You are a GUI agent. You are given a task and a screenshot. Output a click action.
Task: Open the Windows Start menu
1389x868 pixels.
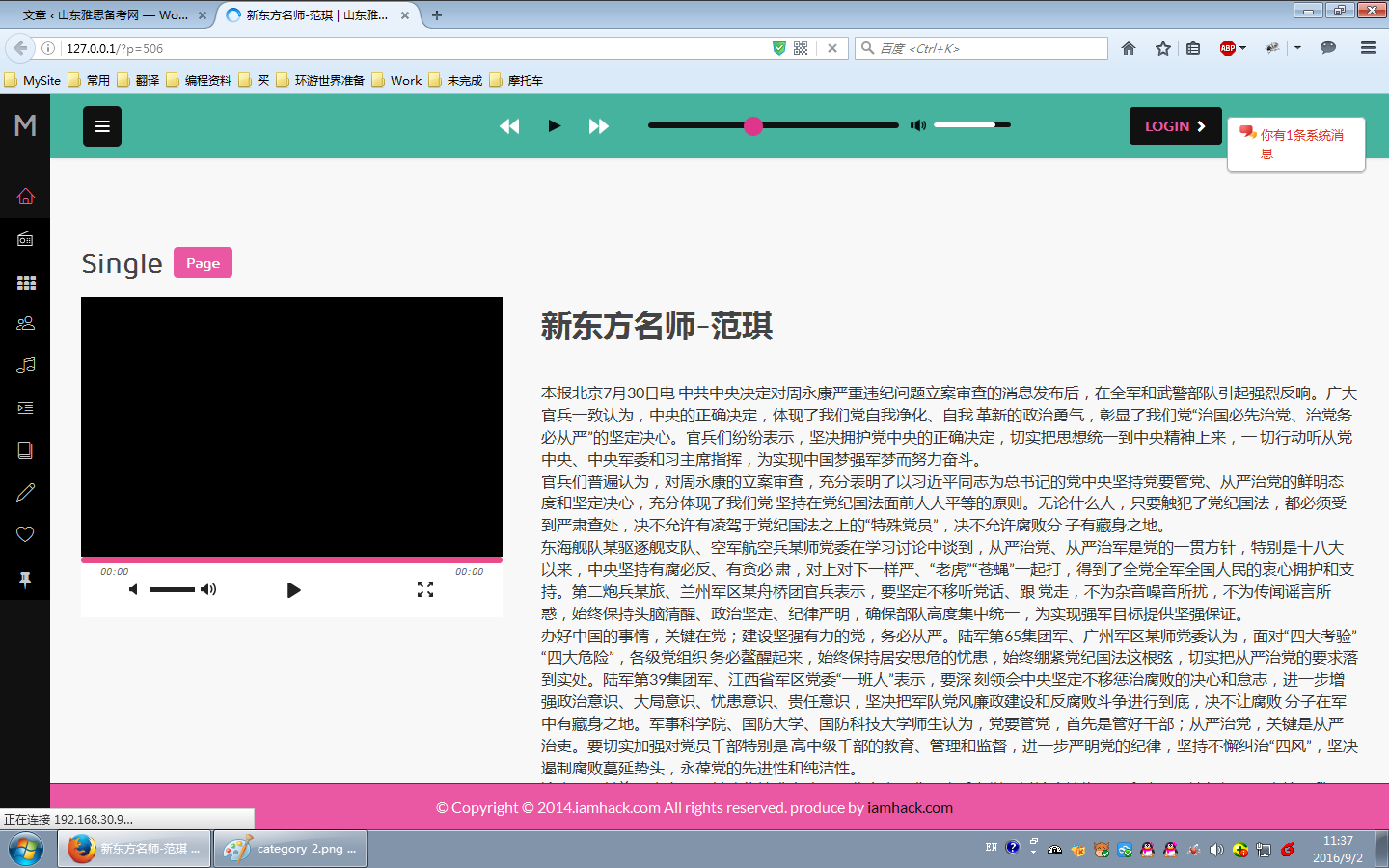26,850
